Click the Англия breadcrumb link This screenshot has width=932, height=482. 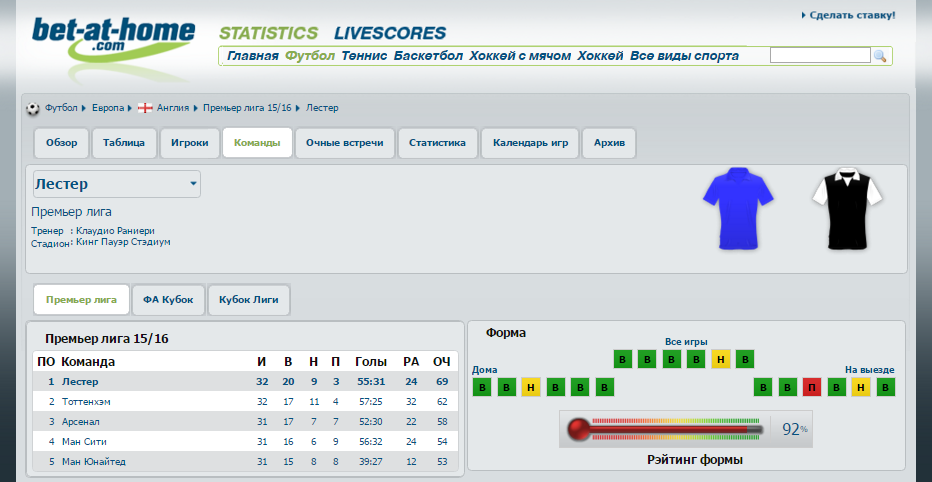point(173,108)
